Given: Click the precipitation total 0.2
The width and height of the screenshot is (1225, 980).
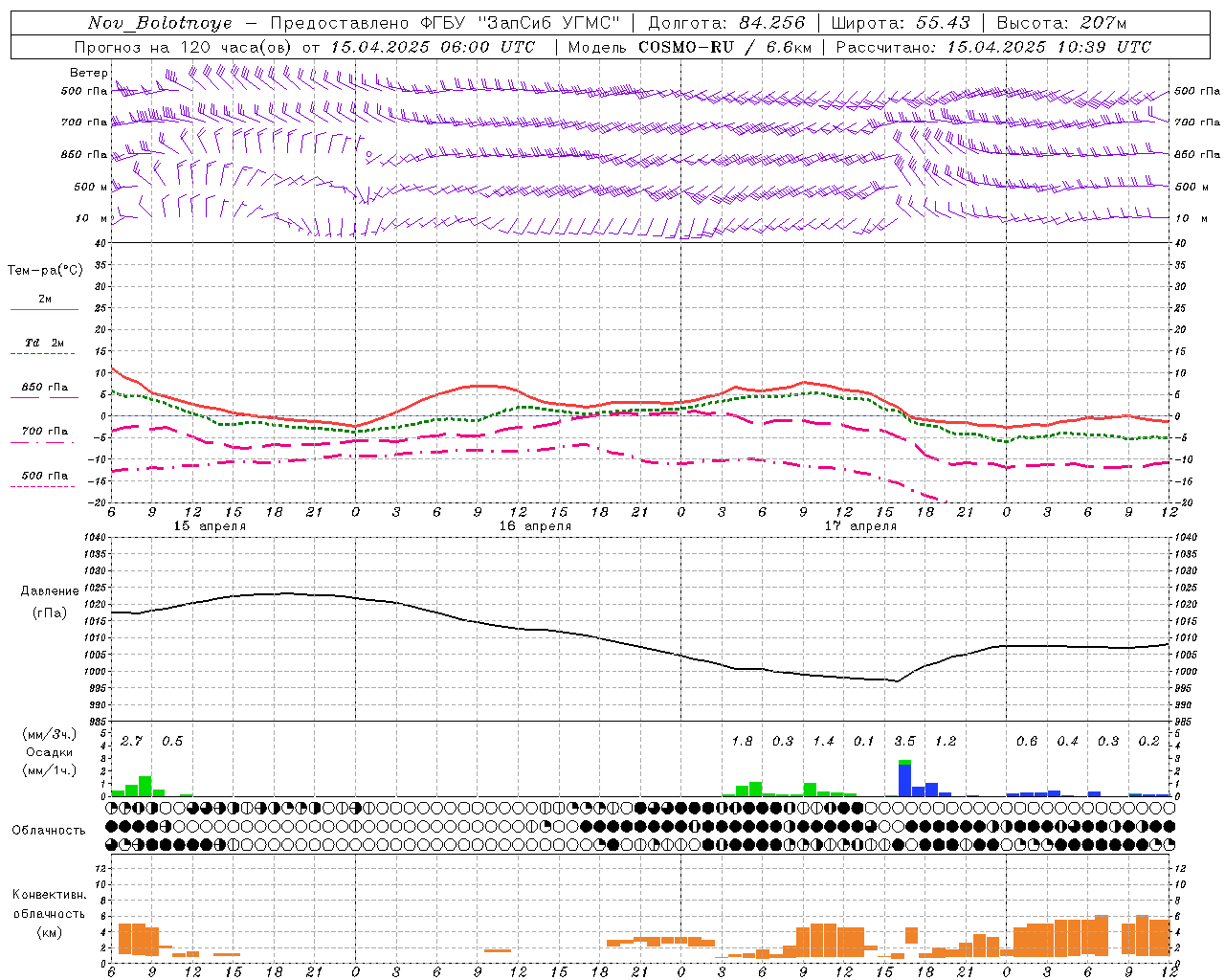Looking at the screenshot, I should (1148, 742).
